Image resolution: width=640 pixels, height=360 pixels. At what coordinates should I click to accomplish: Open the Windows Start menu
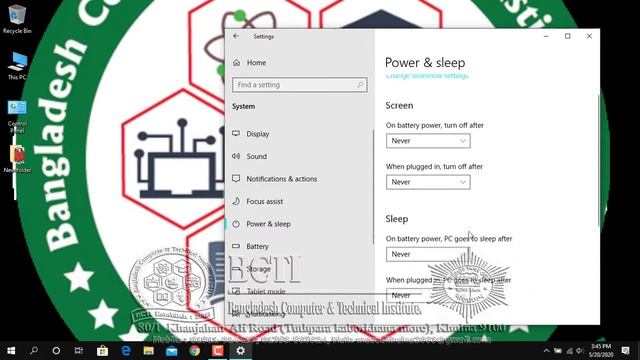(11, 351)
